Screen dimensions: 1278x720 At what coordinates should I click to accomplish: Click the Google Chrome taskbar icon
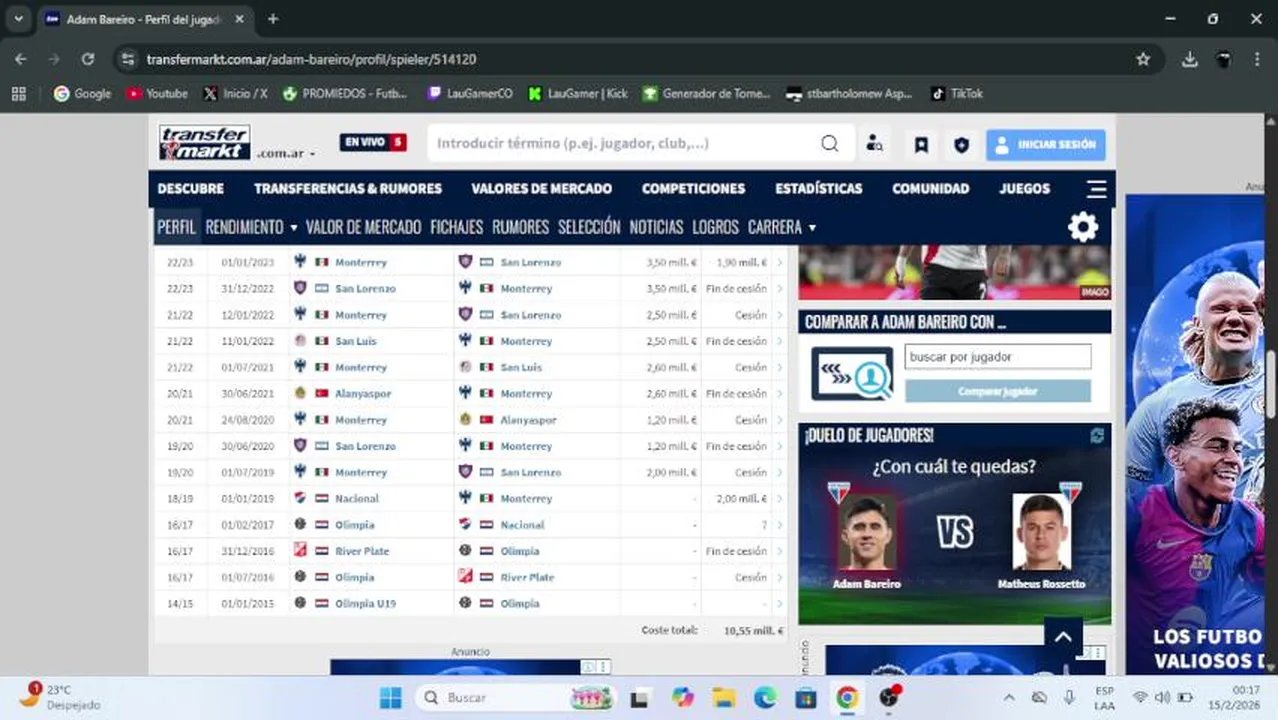(x=847, y=697)
